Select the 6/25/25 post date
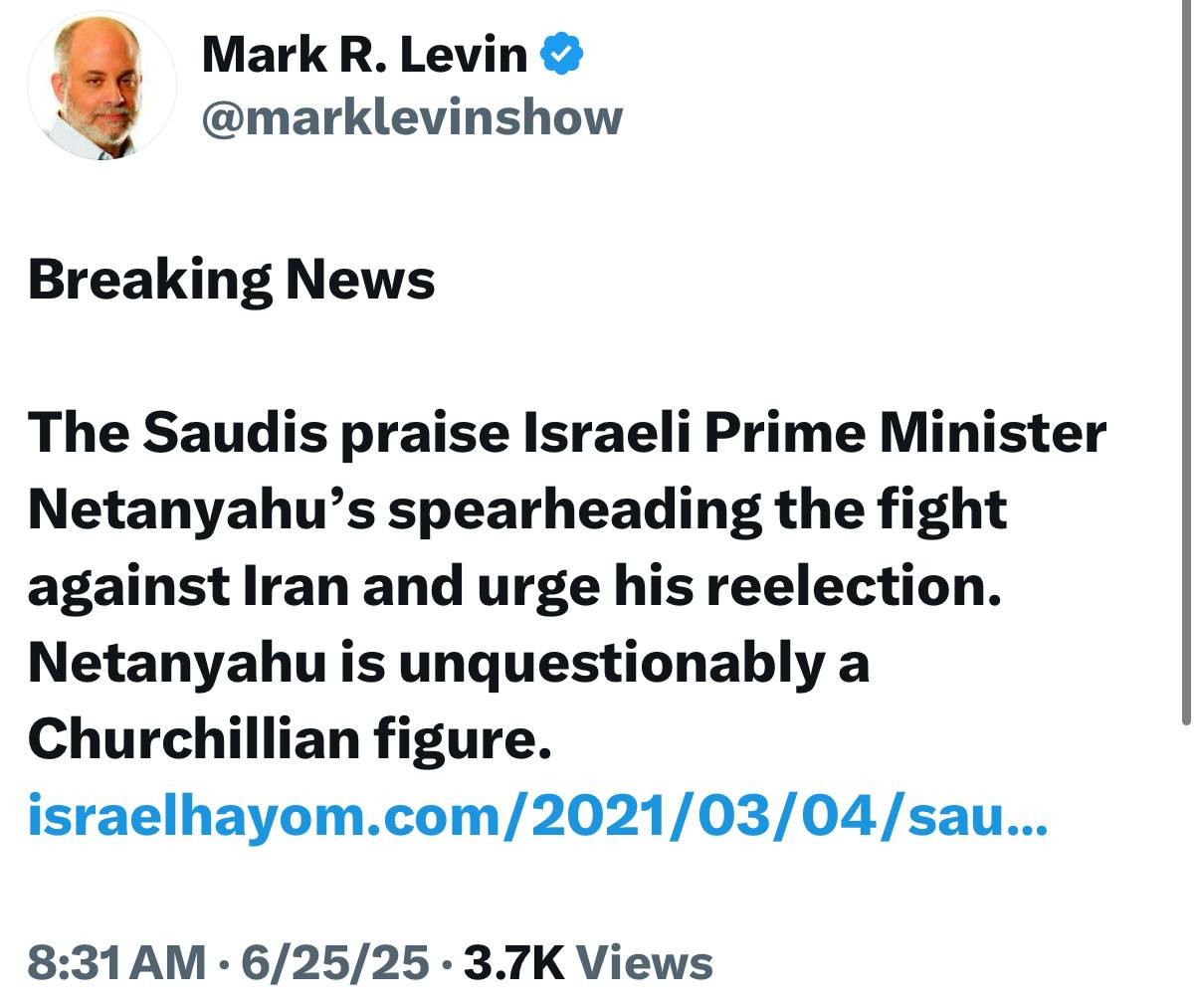This screenshot has height=1008, width=1200. pyautogui.click(x=334, y=962)
